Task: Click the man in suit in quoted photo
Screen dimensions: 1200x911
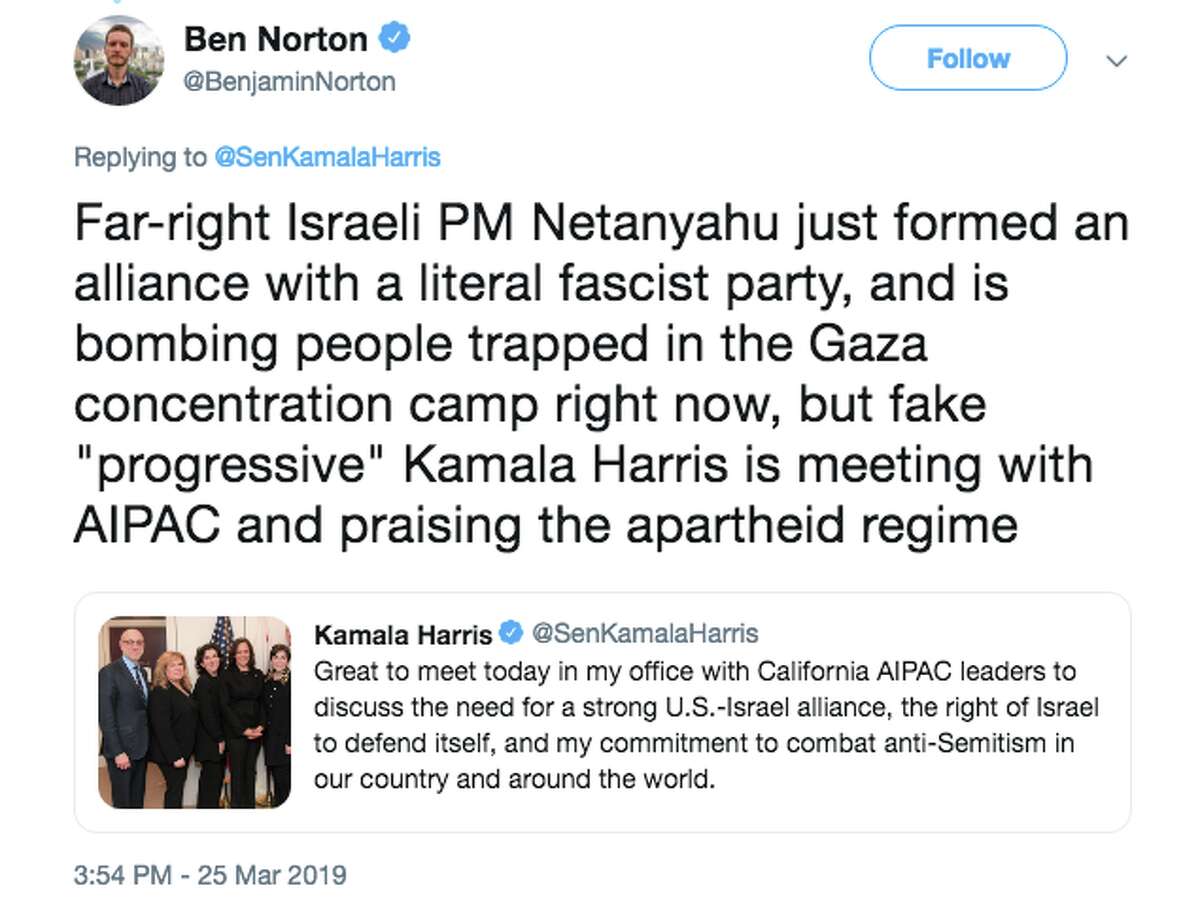Action: coord(125,718)
